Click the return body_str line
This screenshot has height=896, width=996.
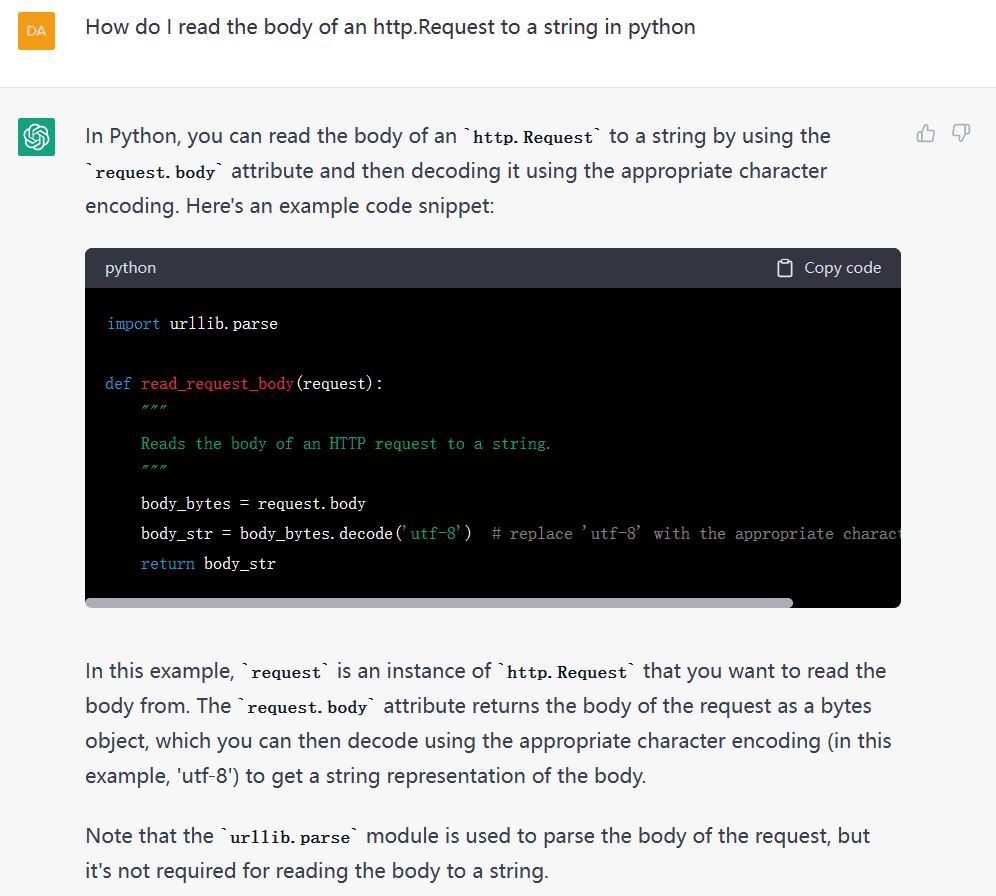208,564
